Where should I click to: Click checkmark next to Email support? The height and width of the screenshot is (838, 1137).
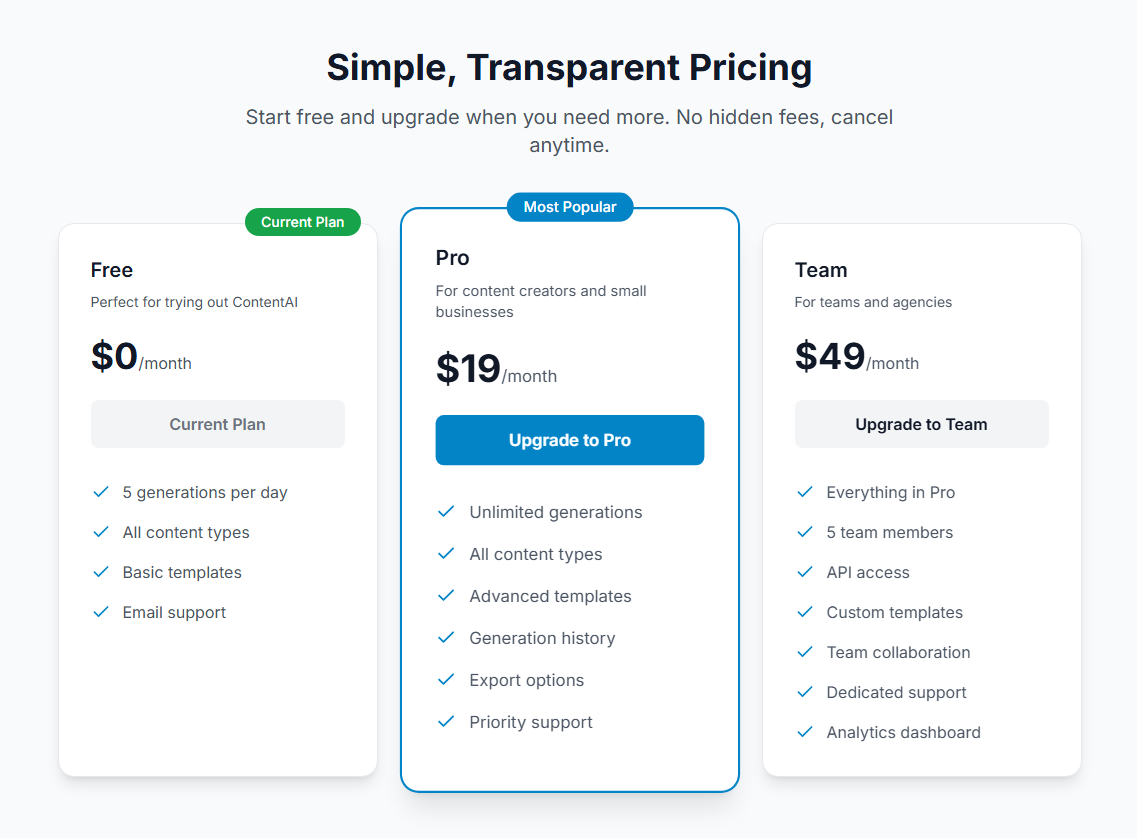100,612
